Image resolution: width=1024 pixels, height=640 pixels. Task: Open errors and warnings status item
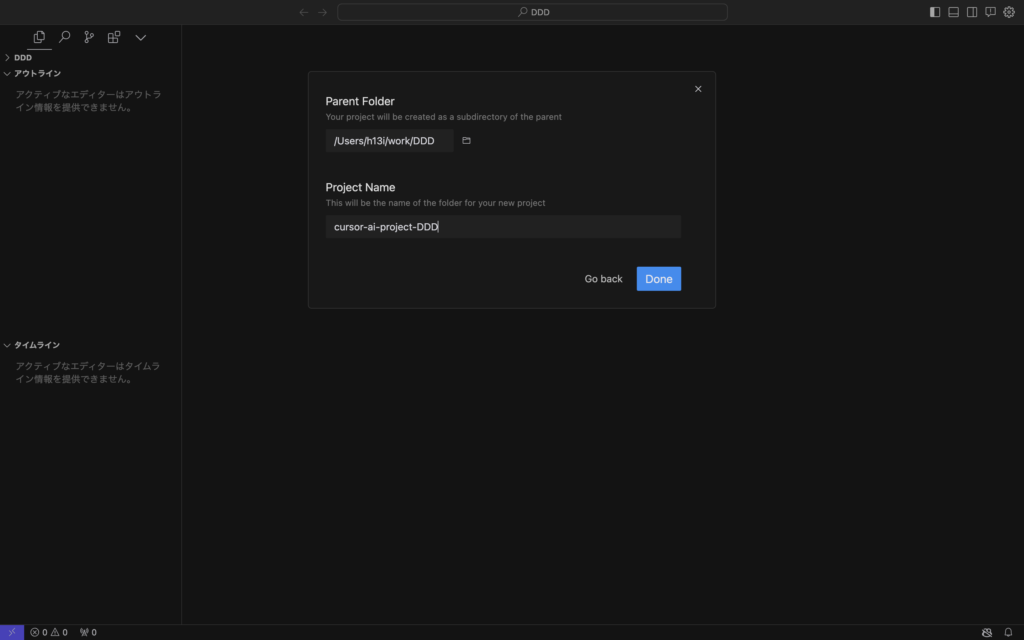49,632
